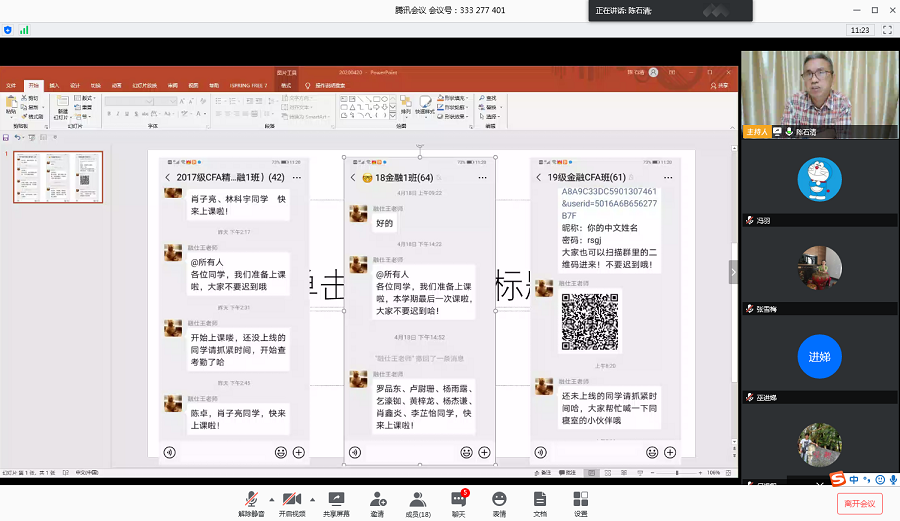Click the 进娣 participant avatar

[818, 357]
